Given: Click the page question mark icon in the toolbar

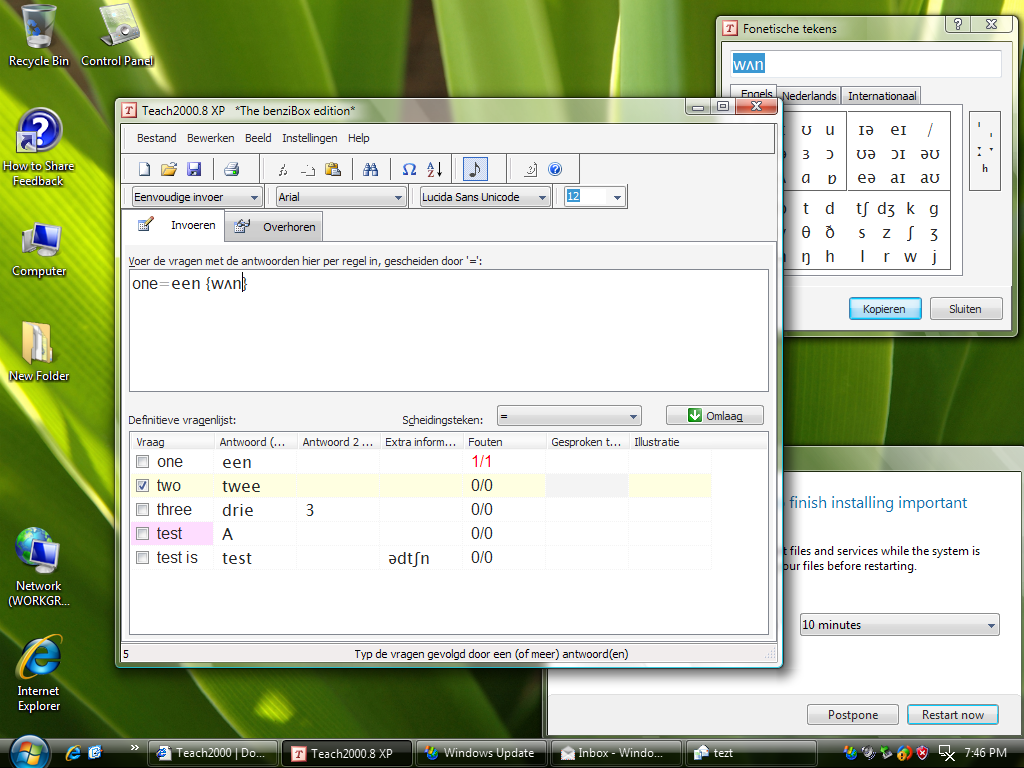Looking at the screenshot, I should click(x=530, y=170).
